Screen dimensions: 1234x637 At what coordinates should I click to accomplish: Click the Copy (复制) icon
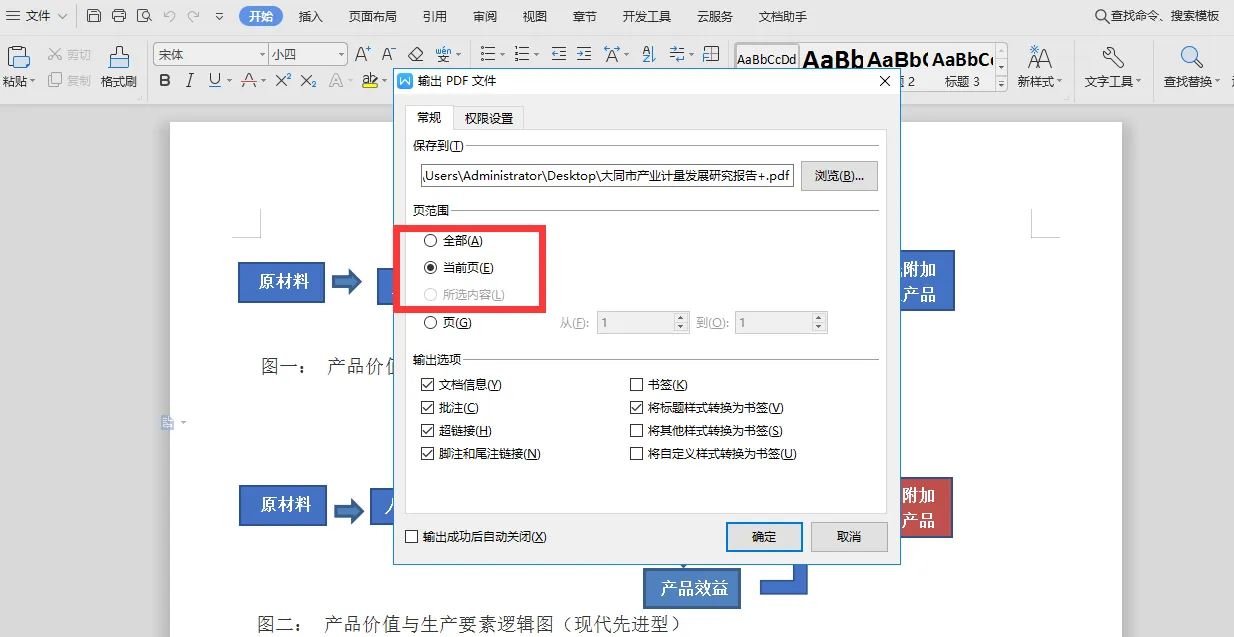[55, 80]
